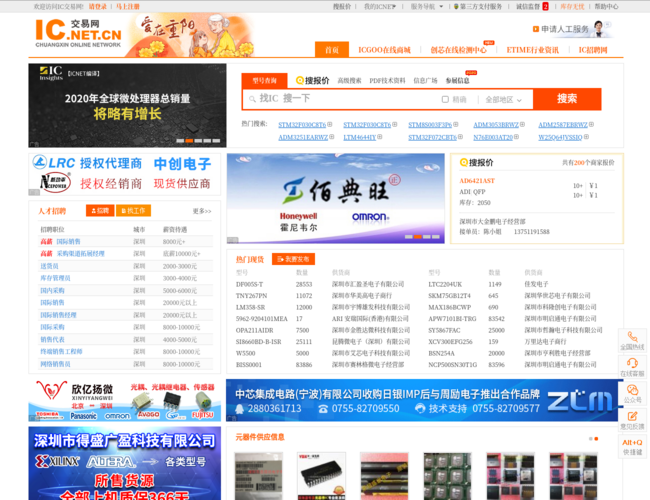This screenshot has width=650, height=500.
Task: Click the plus icon beside LTM4644IY
Action: [379, 137]
